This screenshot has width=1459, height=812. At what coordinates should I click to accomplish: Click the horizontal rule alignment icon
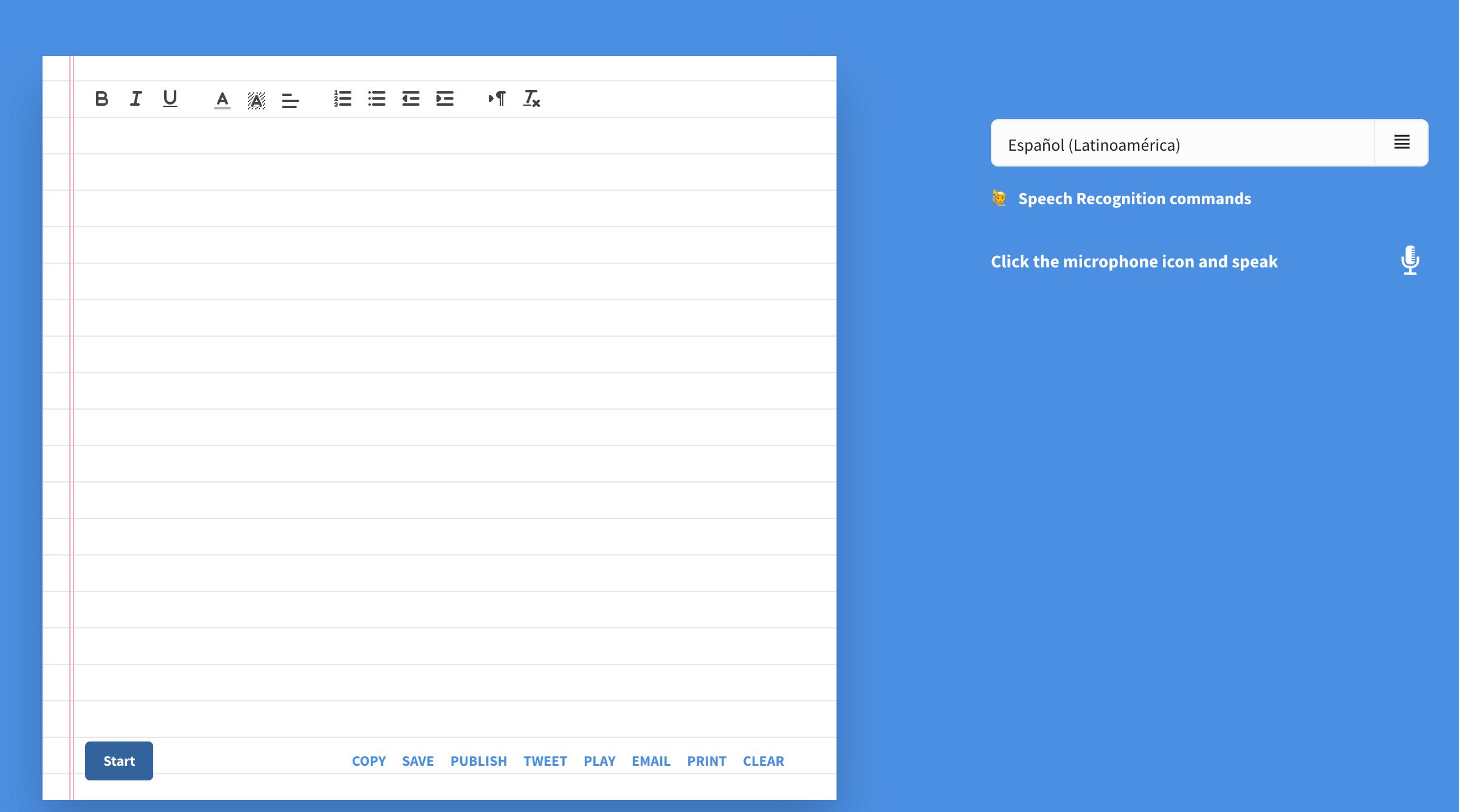(290, 98)
